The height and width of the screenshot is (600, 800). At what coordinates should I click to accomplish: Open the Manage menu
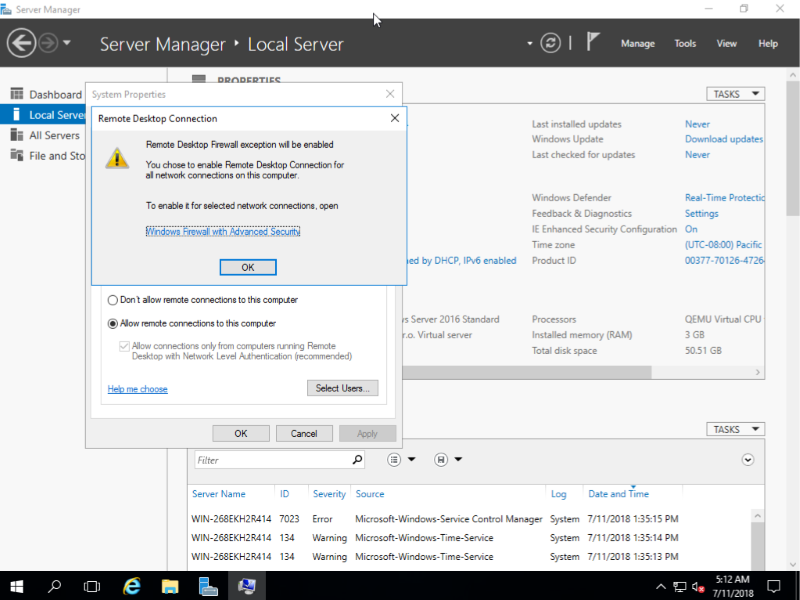(638, 43)
